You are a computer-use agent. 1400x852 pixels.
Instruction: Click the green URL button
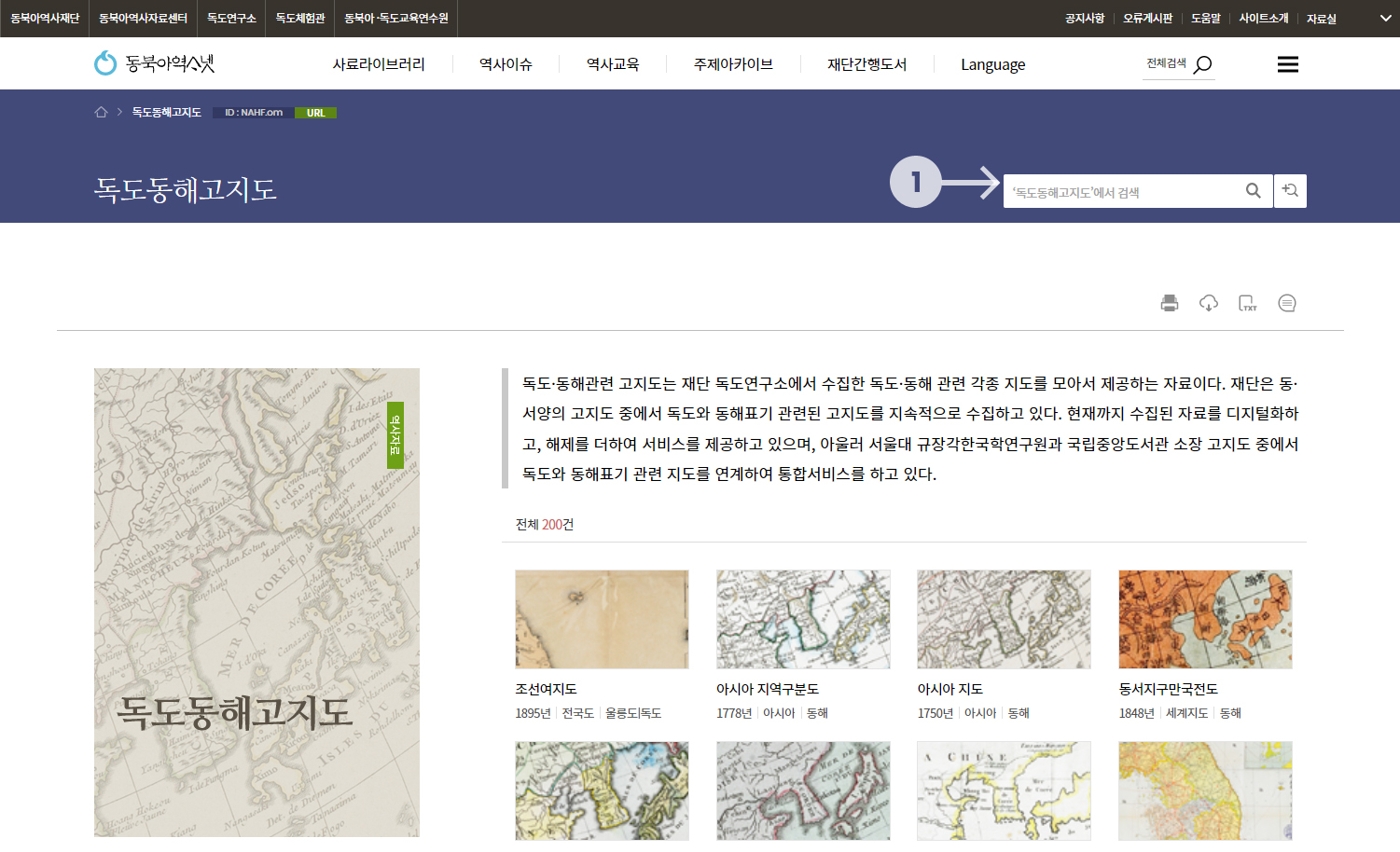pyautogui.click(x=316, y=113)
